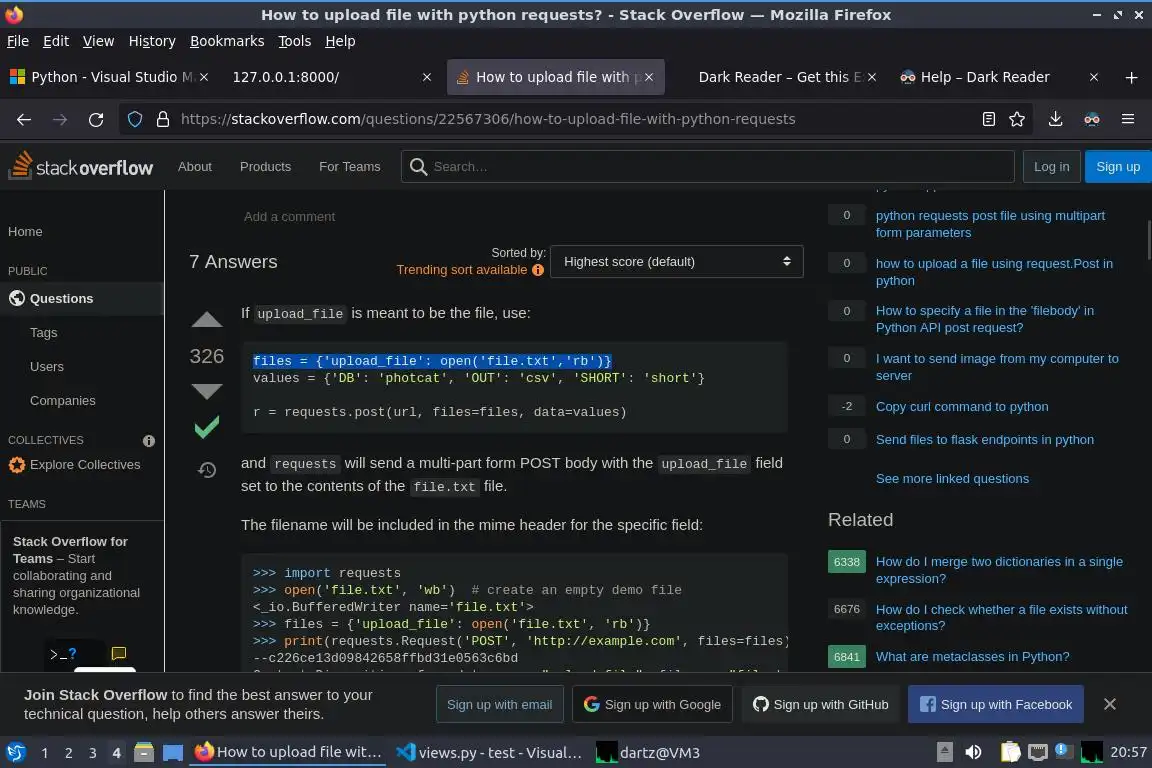
Task: Open dartz@VM3 terminal taskbar item
Action: [x=648, y=753]
